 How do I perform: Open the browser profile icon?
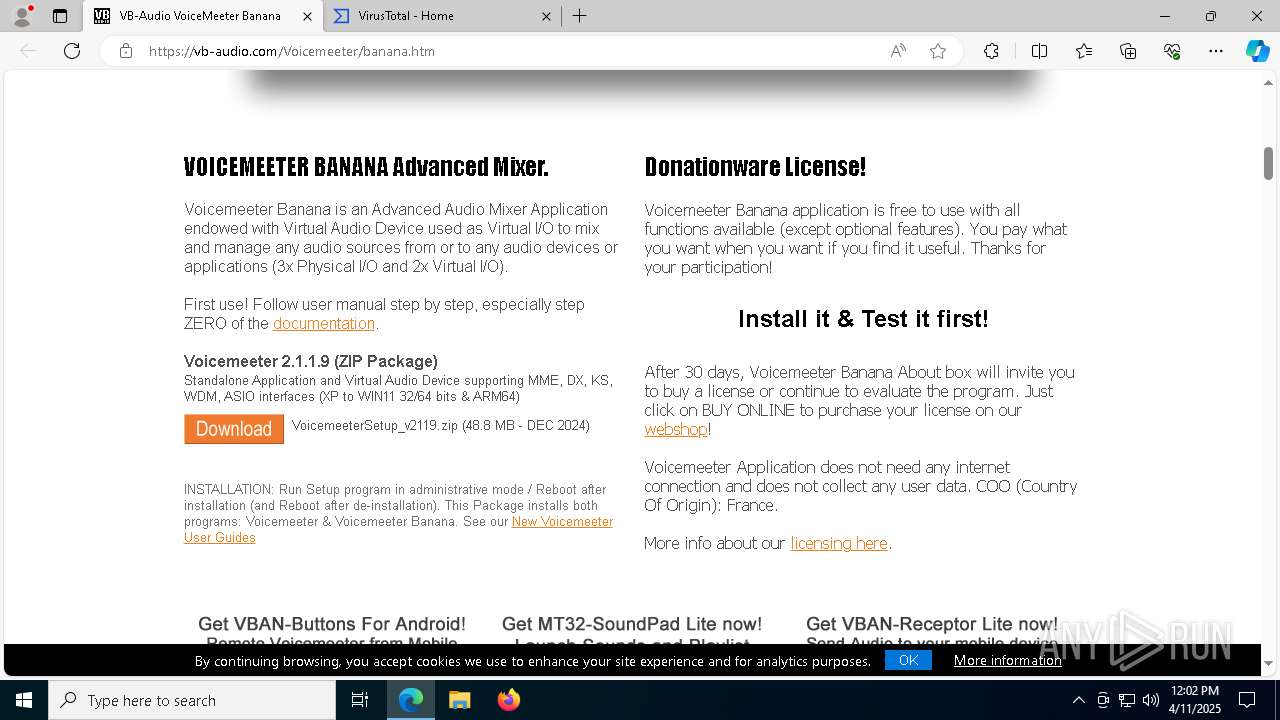tap(22, 16)
